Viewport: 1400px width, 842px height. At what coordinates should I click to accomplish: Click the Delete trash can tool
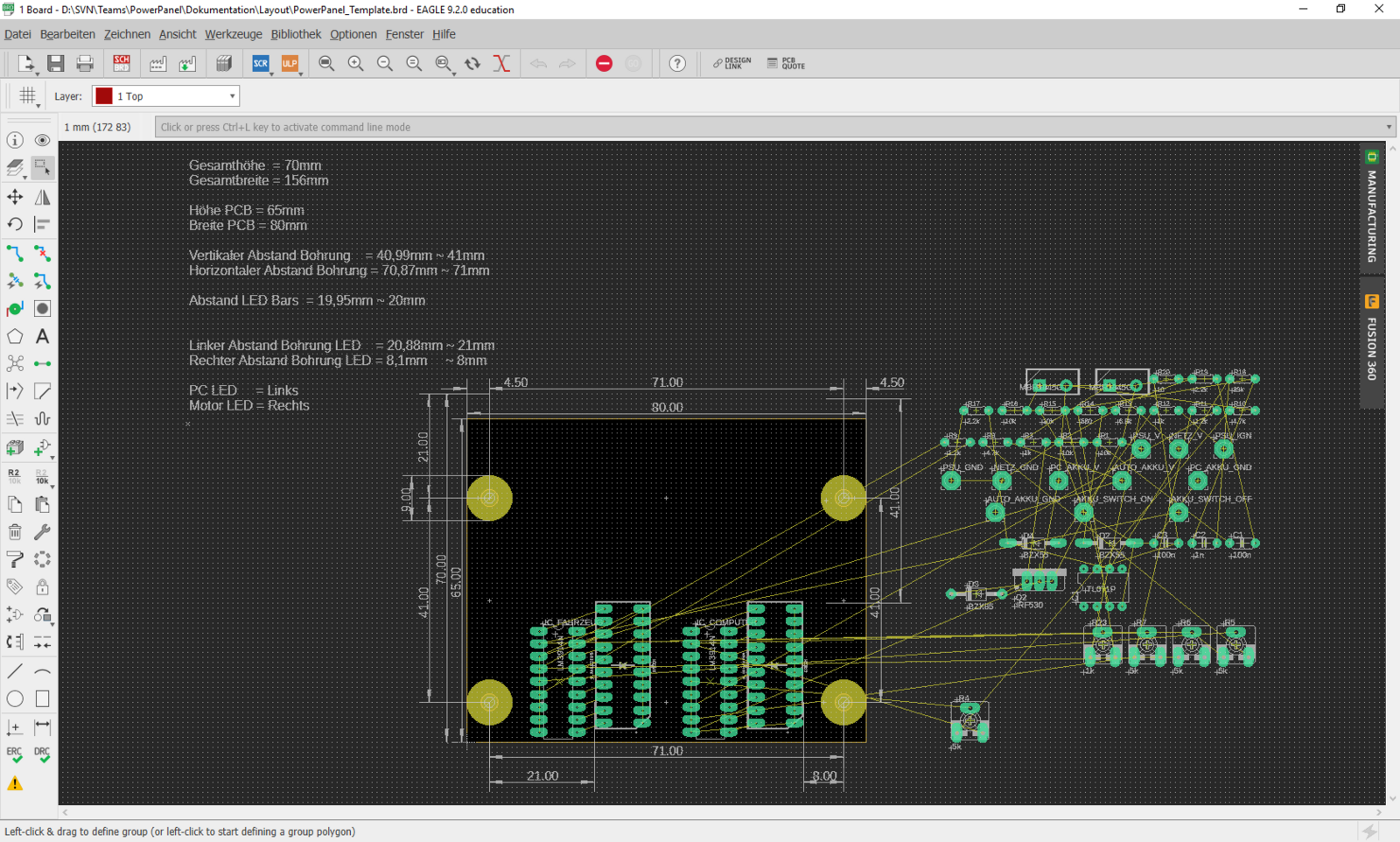[x=15, y=532]
